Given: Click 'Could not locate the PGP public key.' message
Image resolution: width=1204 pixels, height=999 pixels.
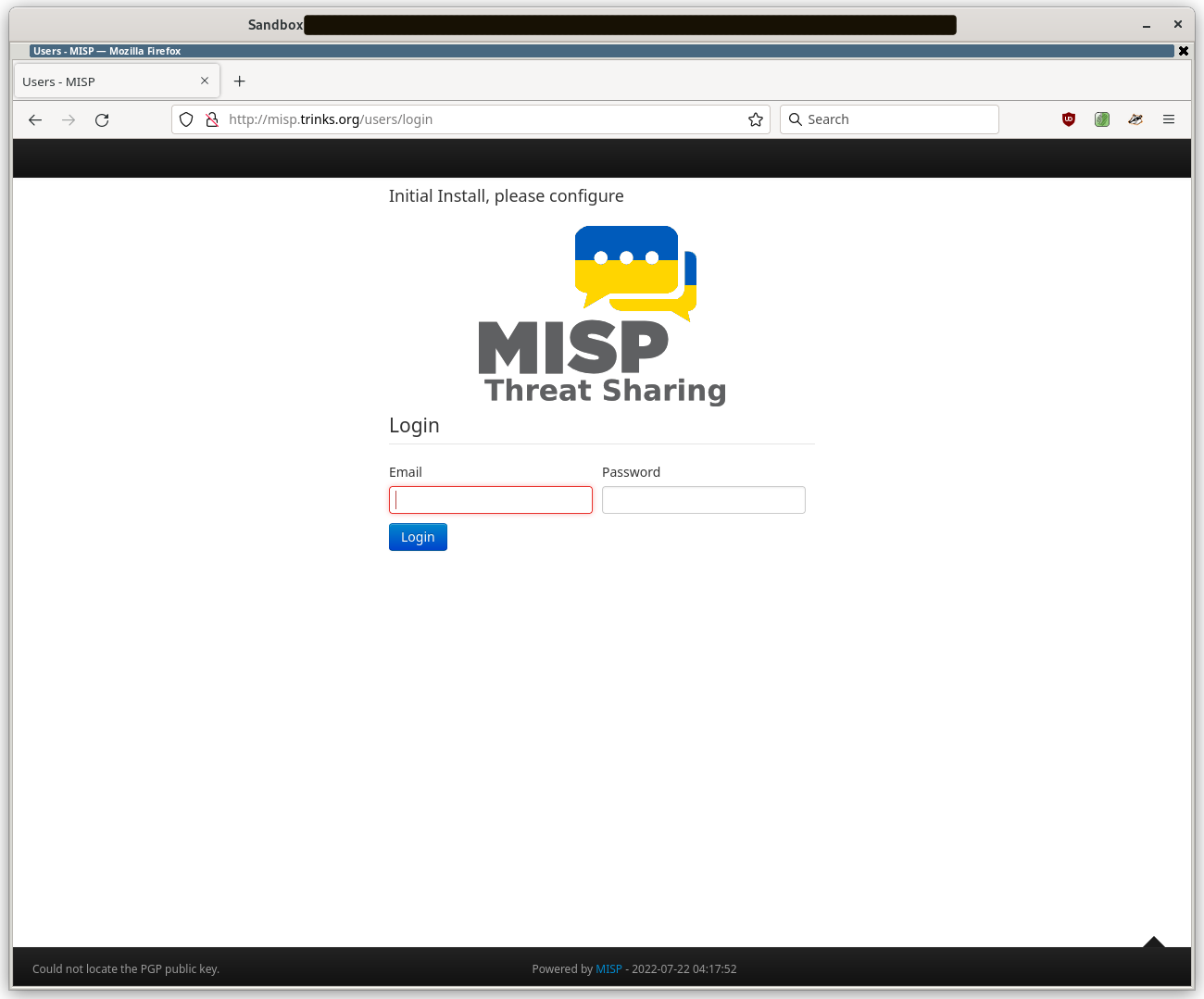Looking at the screenshot, I should coord(126,969).
